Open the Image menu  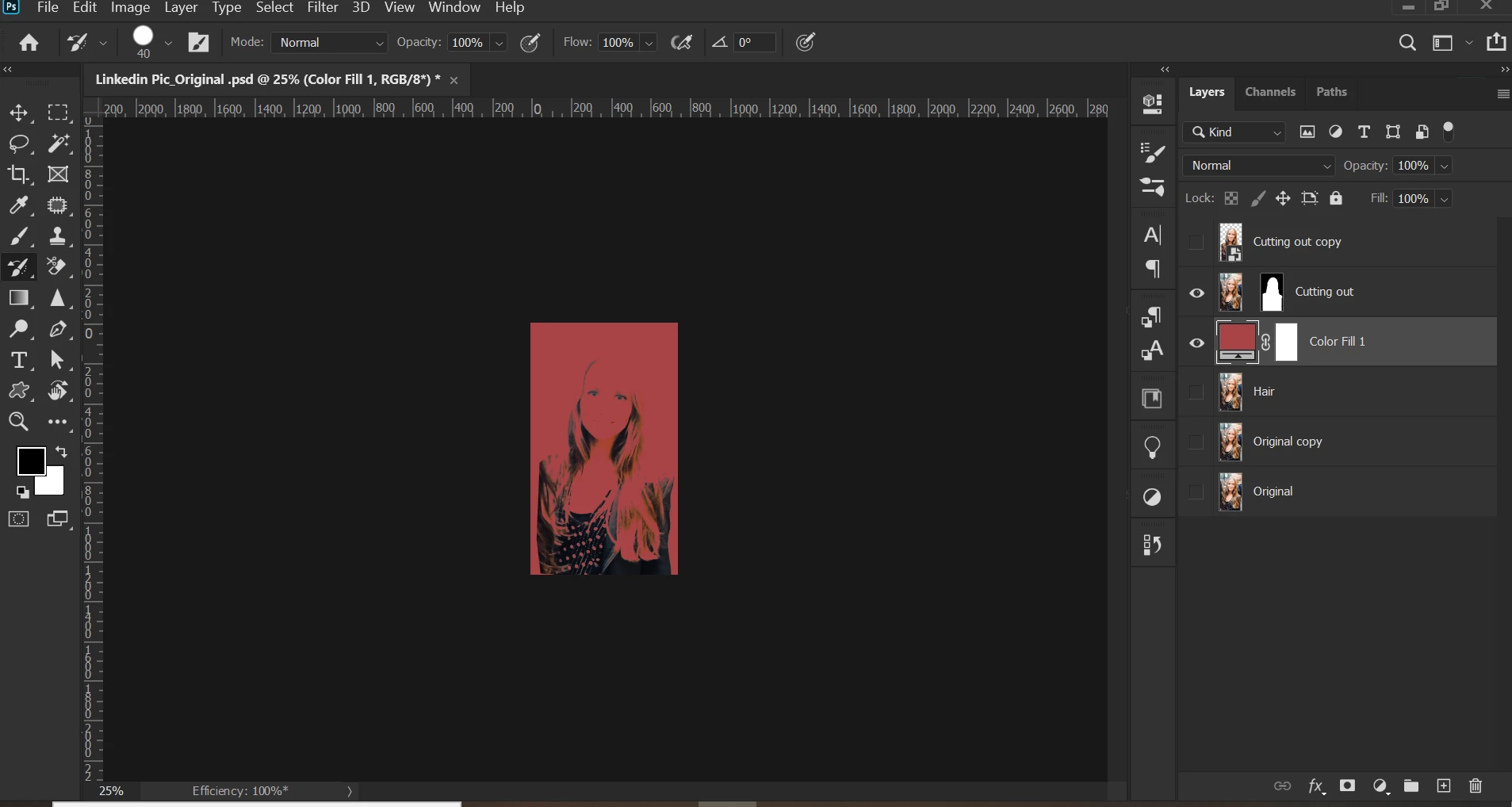(131, 8)
